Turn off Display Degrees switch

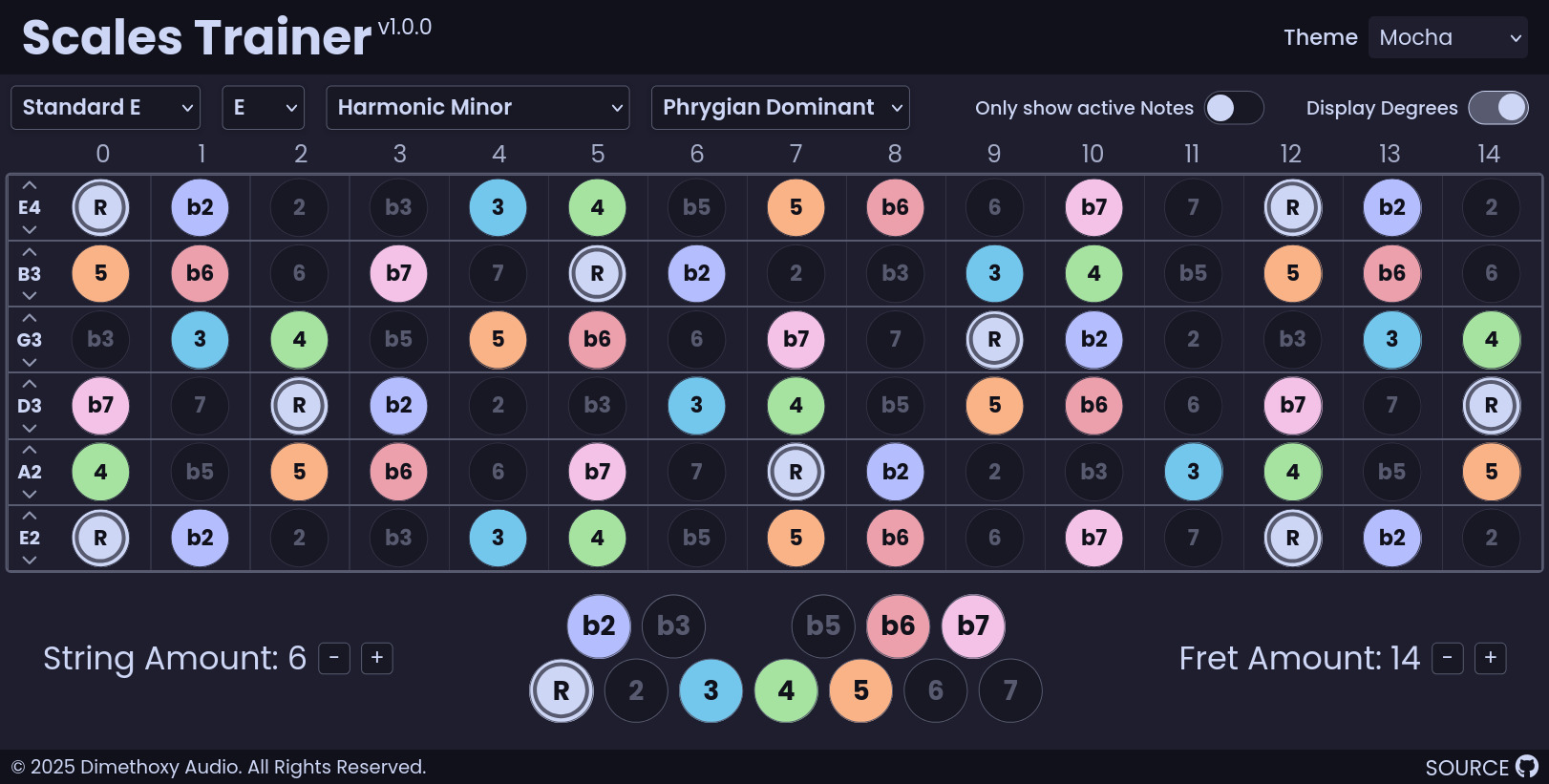[x=1498, y=108]
